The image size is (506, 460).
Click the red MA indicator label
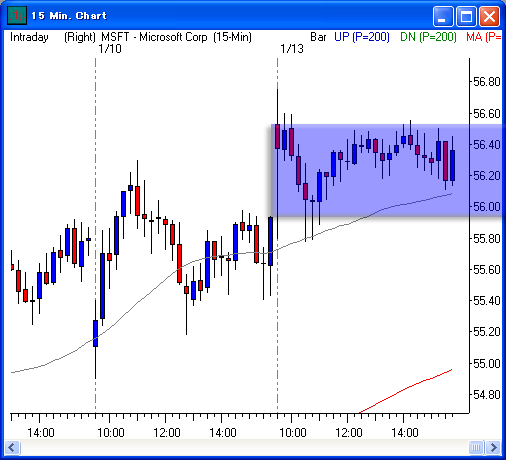click(x=484, y=37)
